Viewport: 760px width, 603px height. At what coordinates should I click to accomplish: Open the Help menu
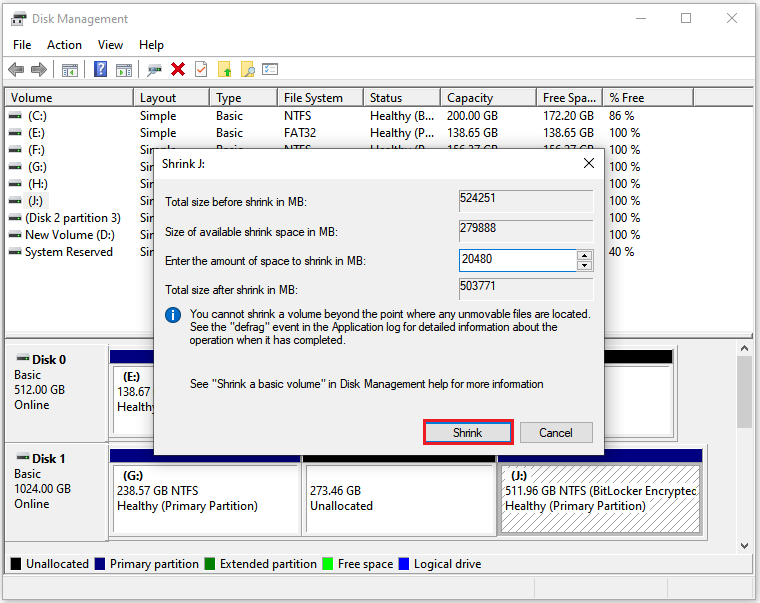point(151,45)
